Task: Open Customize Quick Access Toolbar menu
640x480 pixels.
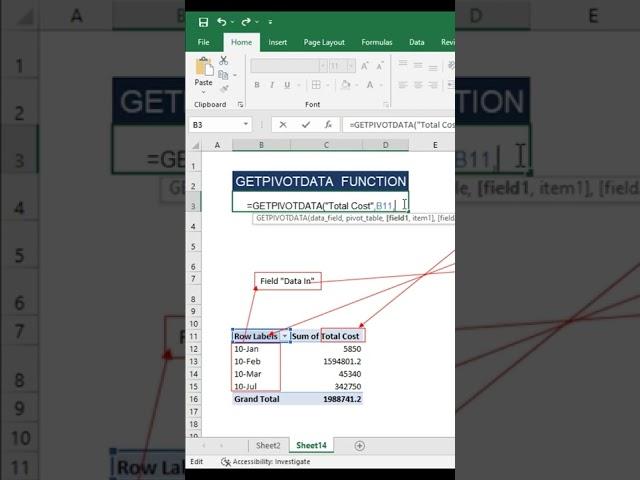Action: point(270,22)
